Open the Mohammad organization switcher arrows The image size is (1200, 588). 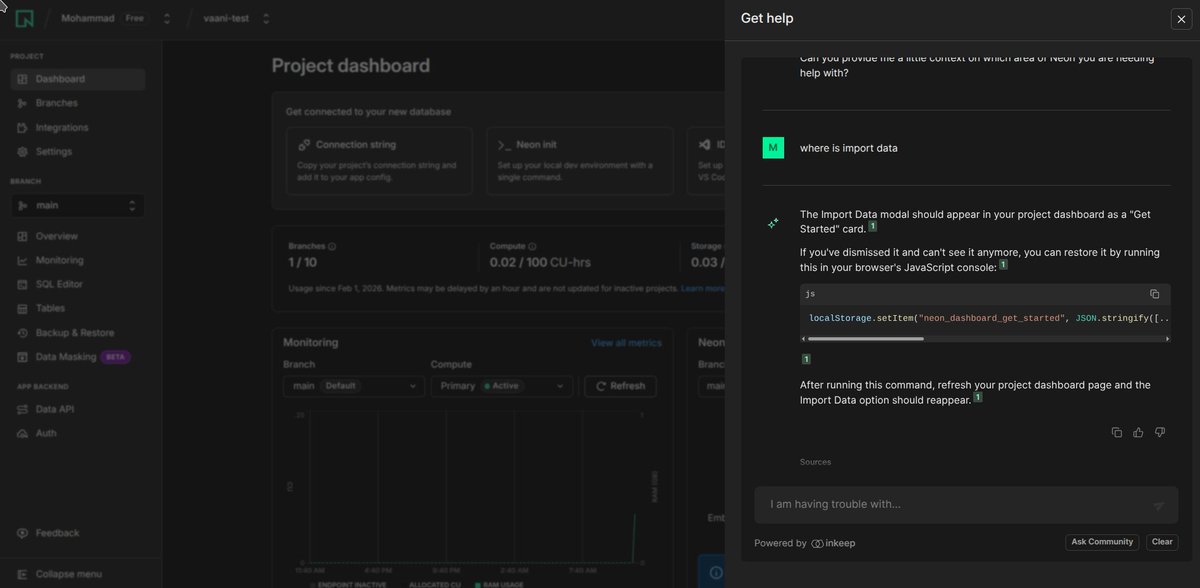(167, 18)
